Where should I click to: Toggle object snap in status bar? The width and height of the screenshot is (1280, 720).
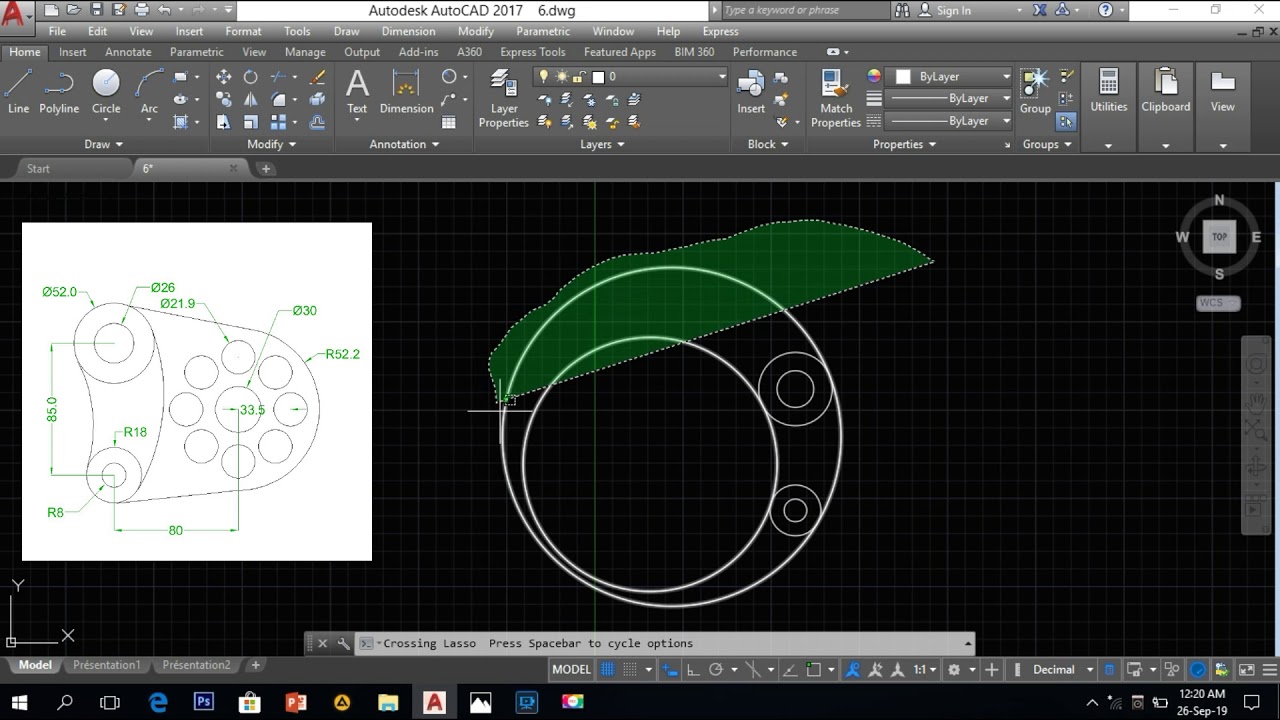[814, 670]
